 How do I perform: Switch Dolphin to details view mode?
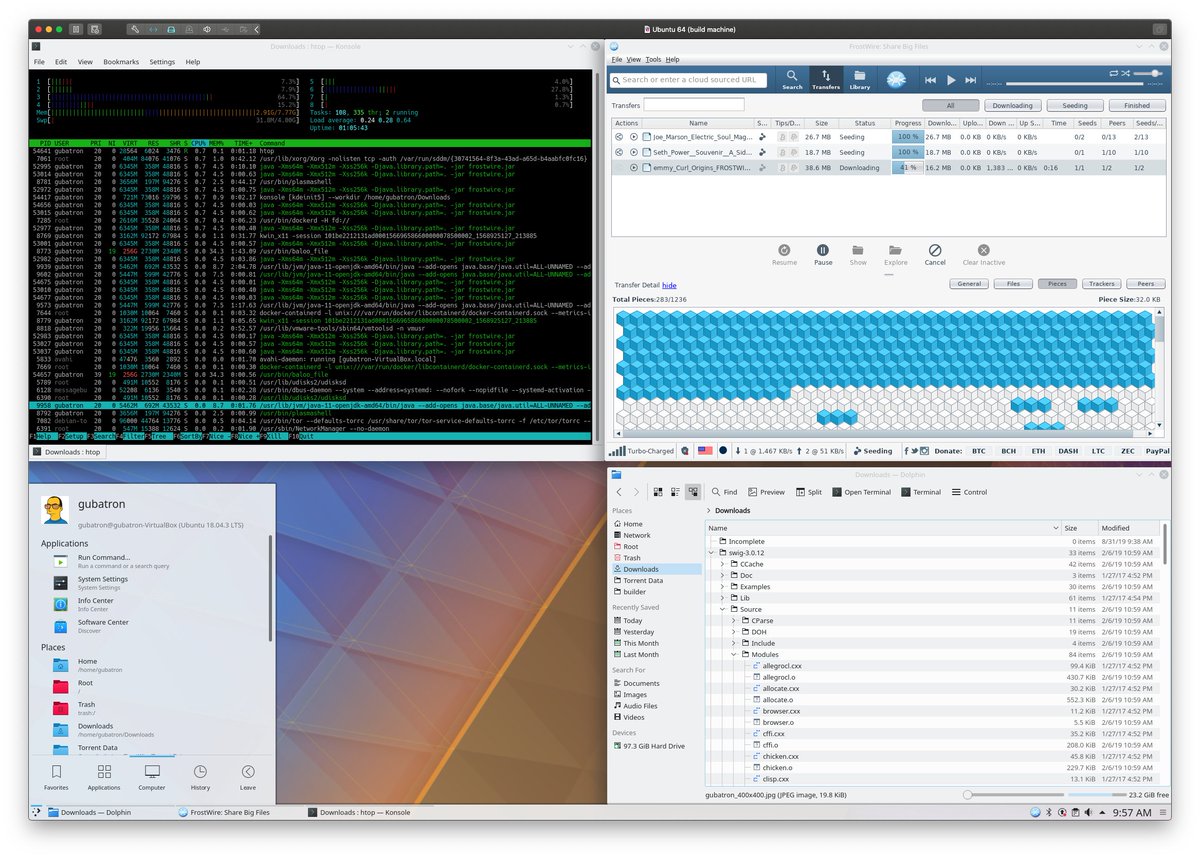693,492
